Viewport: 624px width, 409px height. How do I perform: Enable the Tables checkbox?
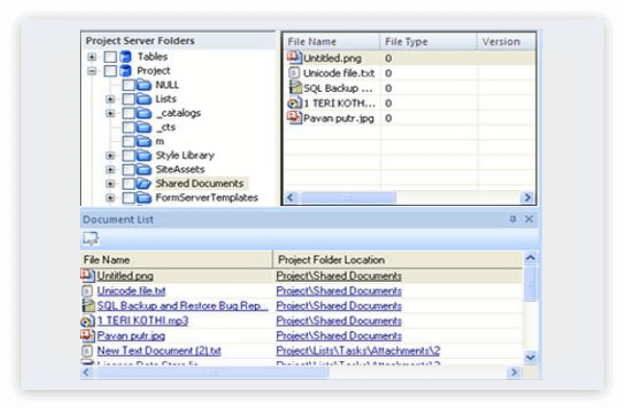pos(110,57)
